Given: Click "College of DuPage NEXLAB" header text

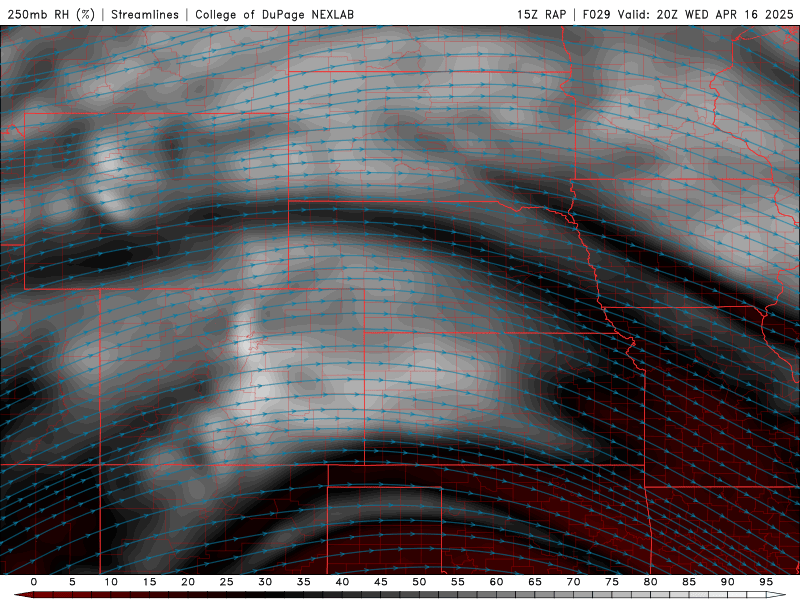Looking at the screenshot, I should point(274,14).
